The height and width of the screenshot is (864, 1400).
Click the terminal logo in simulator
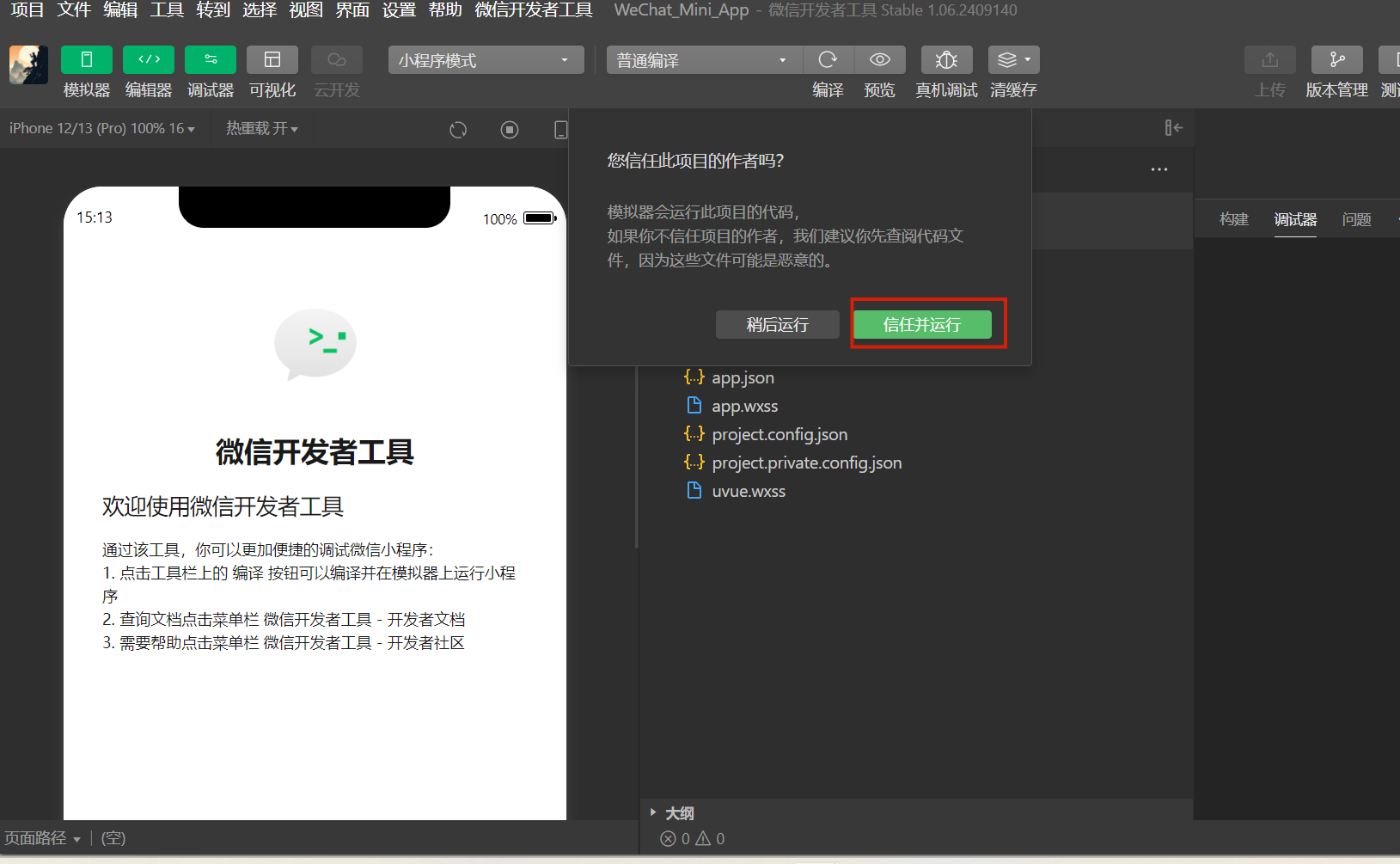pyautogui.click(x=315, y=344)
